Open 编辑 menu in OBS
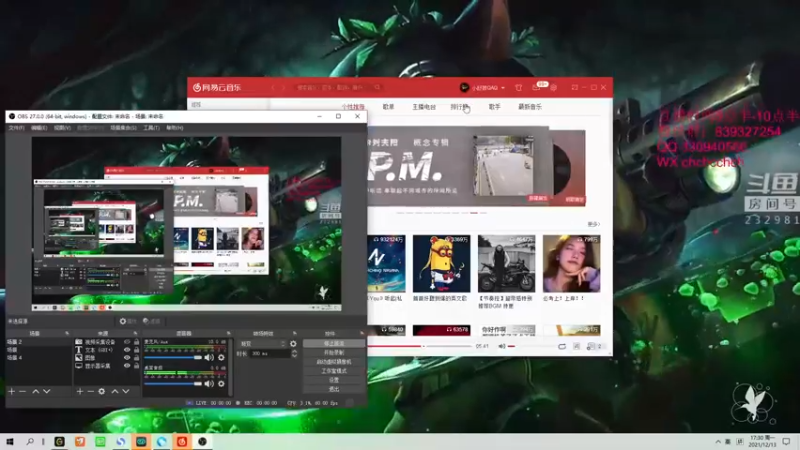This screenshot has height=450, width=800. point(39,128)
